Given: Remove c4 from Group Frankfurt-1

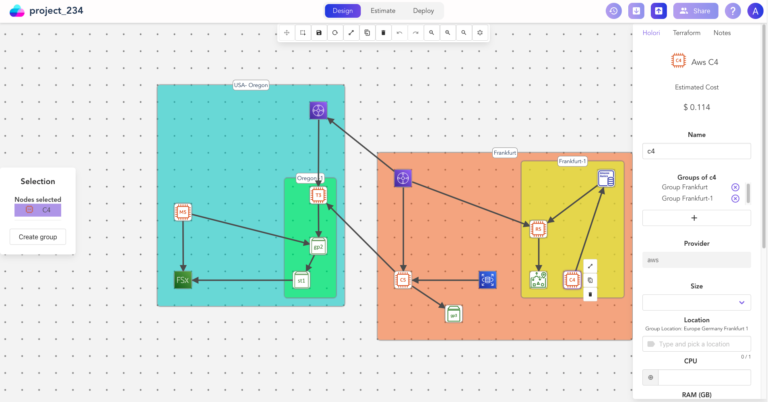Looking at the screenshot, I should [x=735, y=198].
